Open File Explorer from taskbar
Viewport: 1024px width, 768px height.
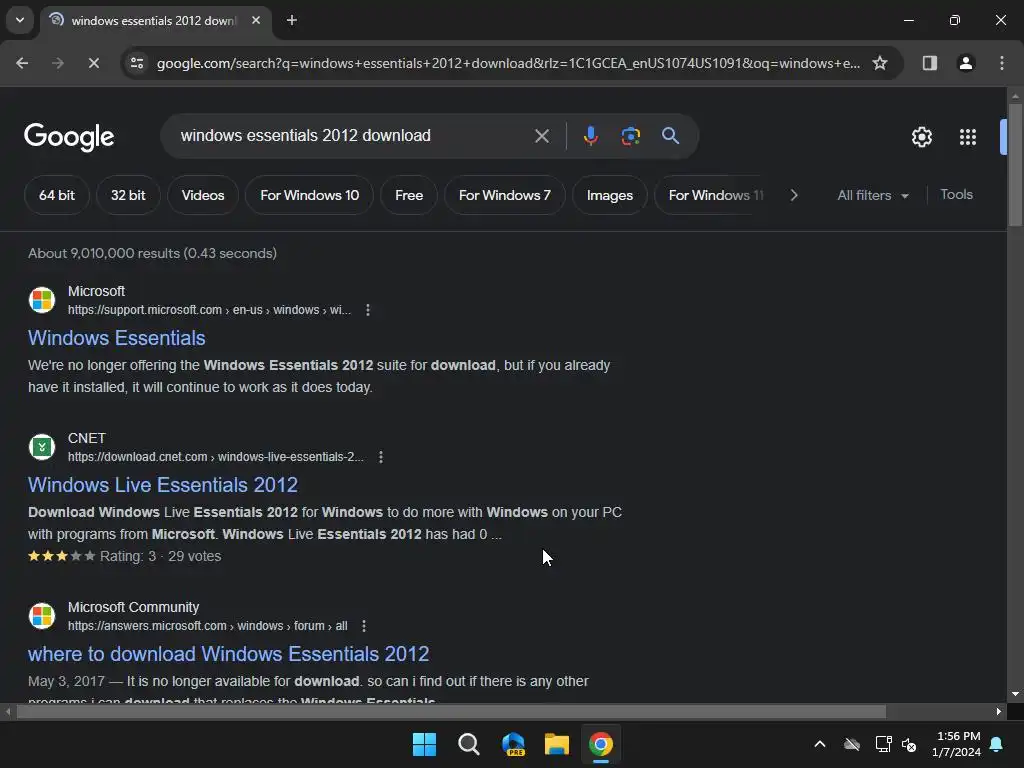click(x=557, y=744)
